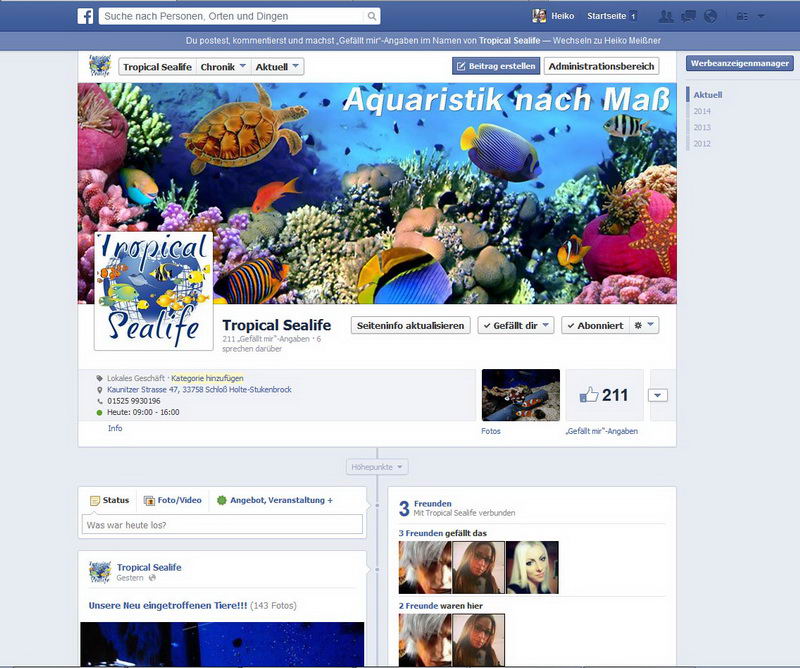Open the Aquaristik nach Maß cover photo
Image resolution: width=800 pixels, height=668 pixels.
coord(377,193)
